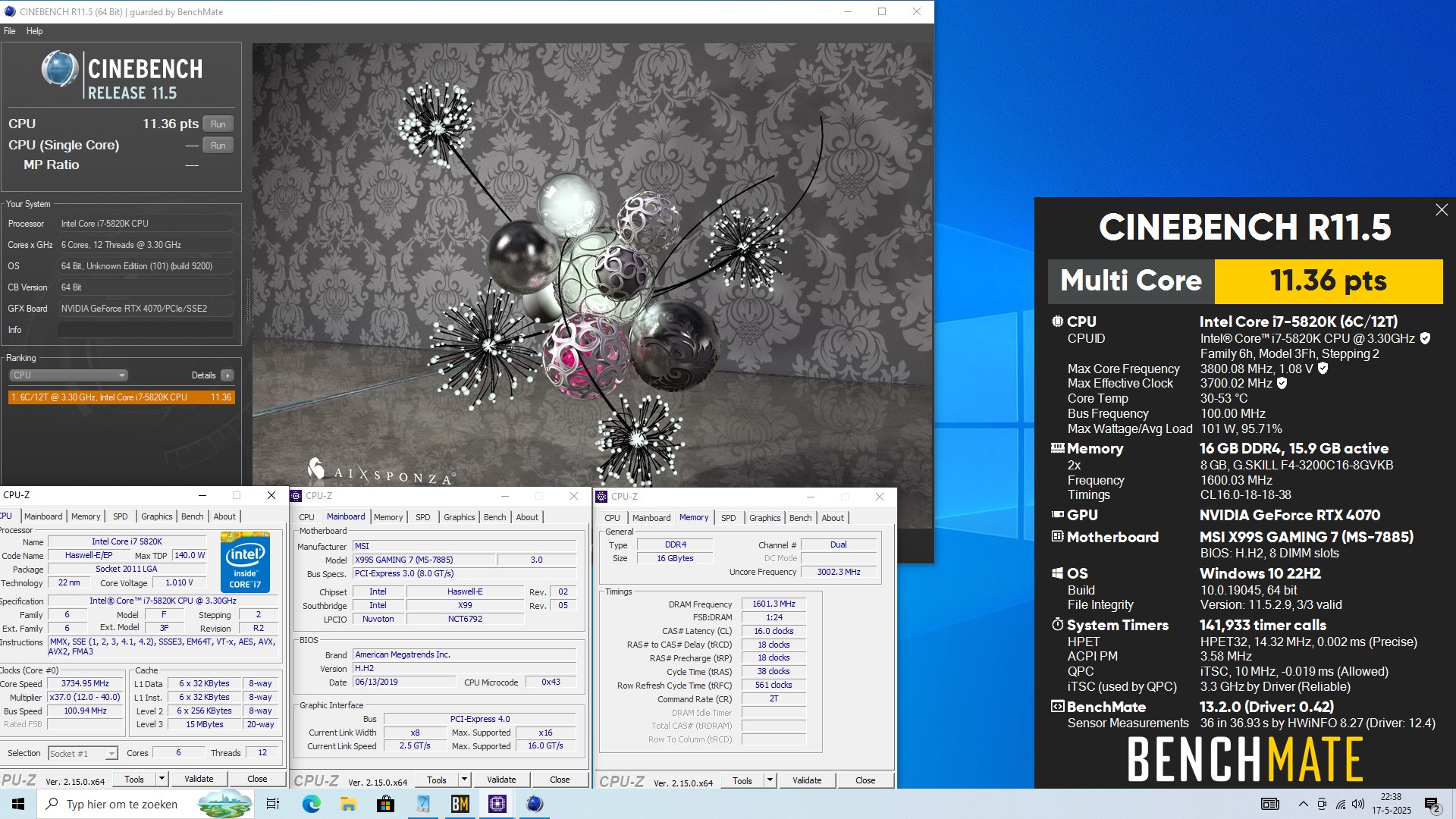Image resolution: width=1456 pixels, height=819 pixels.
Task: Switch to Cinebench via its taskbar icon
Action: 534,804
